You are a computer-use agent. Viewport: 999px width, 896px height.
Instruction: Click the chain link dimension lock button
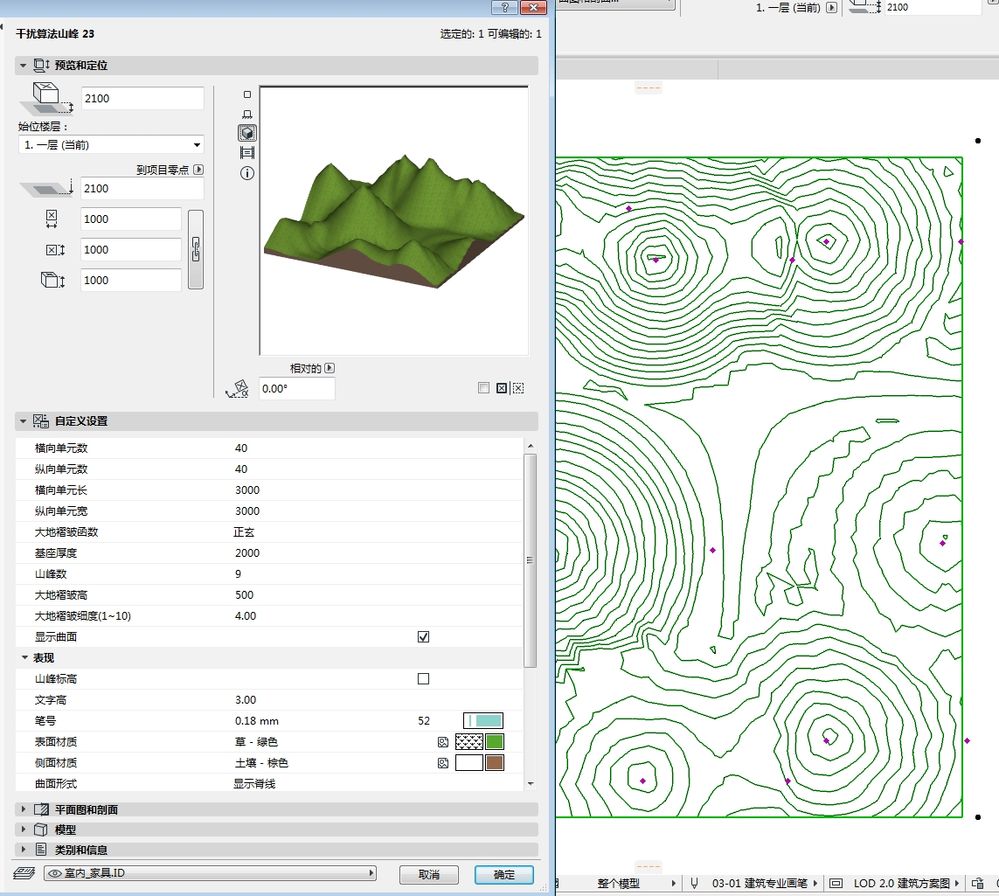coord(196,249)
